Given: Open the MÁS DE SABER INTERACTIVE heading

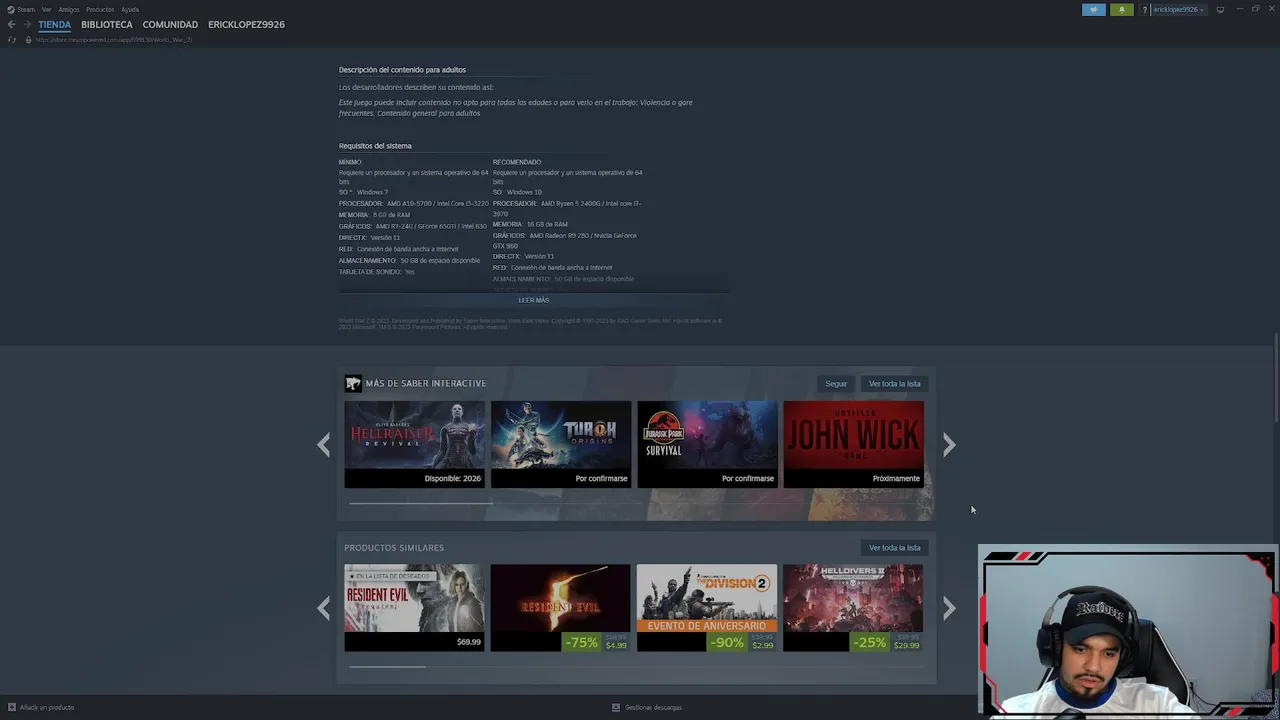Looking at the screenshot, I should point(426,383).
